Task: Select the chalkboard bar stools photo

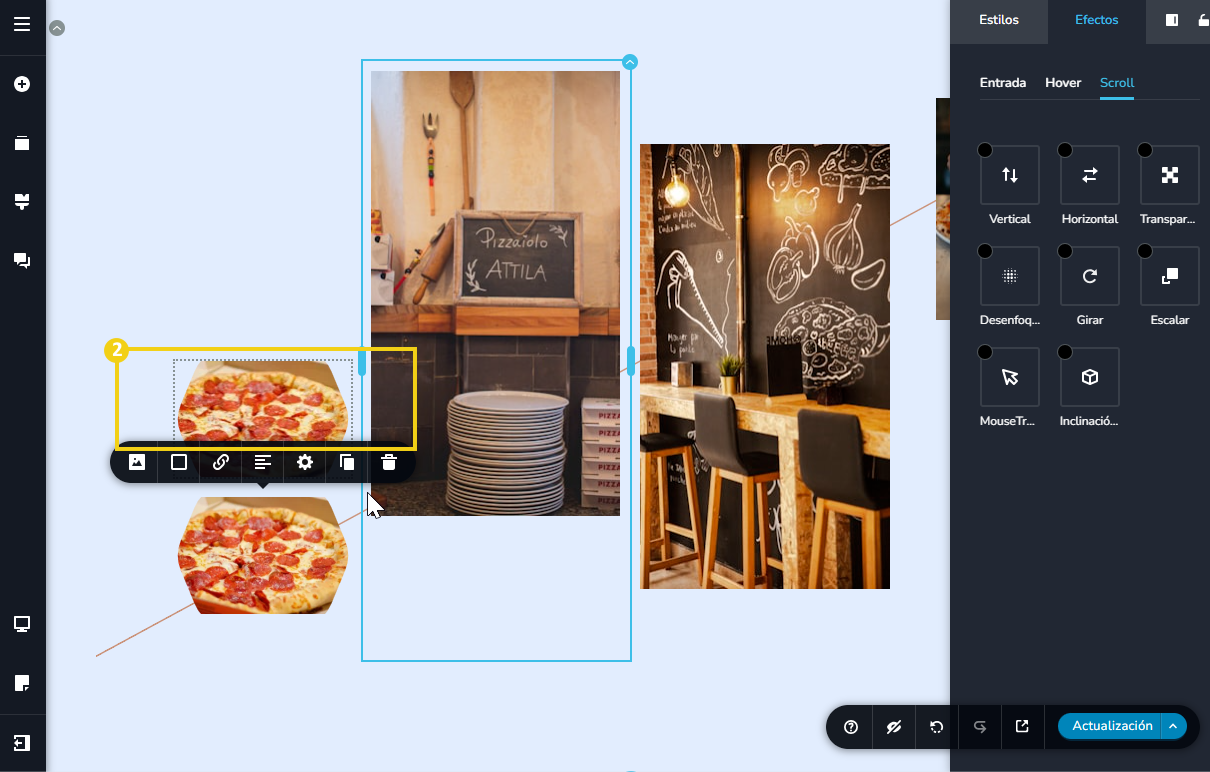Action: click(x=765, y=366)
